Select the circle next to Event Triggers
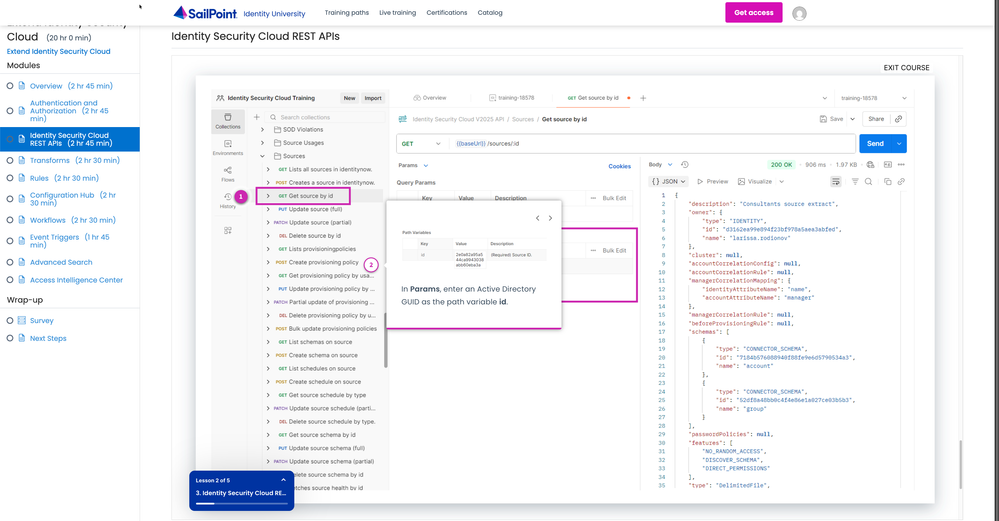The image size is (999, 521). 10,241
